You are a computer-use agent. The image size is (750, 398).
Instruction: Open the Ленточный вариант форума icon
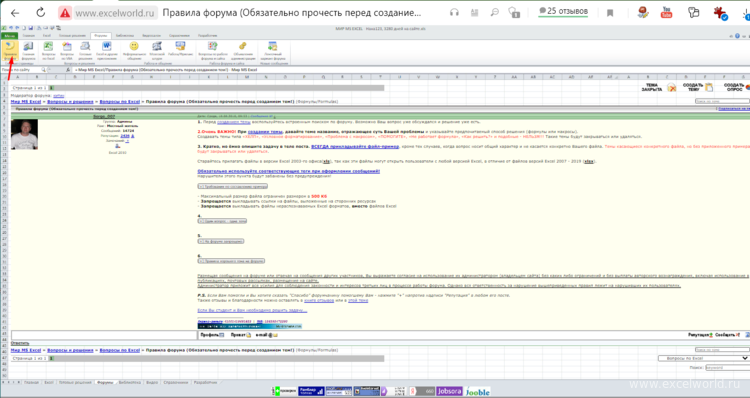point(273,51)
